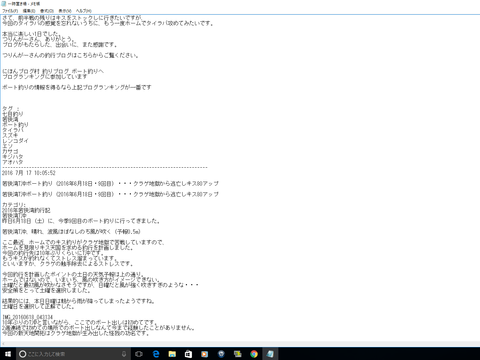Open the ファイル(F) menu
The image size is (480, 360).
tap(10, 11)
